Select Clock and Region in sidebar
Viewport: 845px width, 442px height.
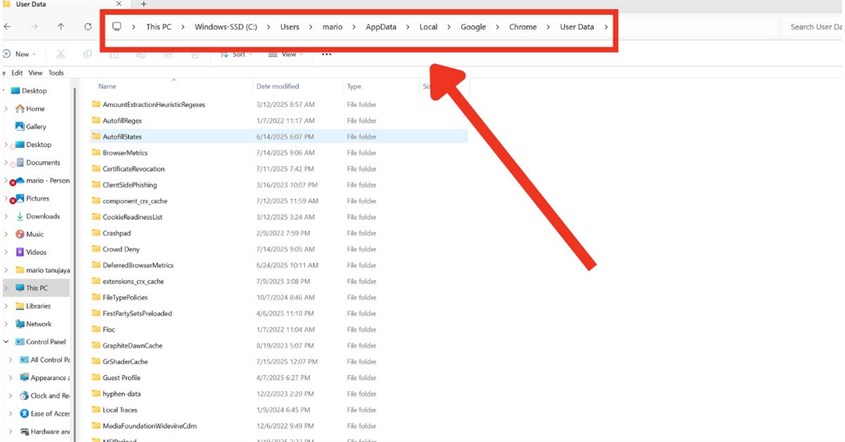pos(45,396)
